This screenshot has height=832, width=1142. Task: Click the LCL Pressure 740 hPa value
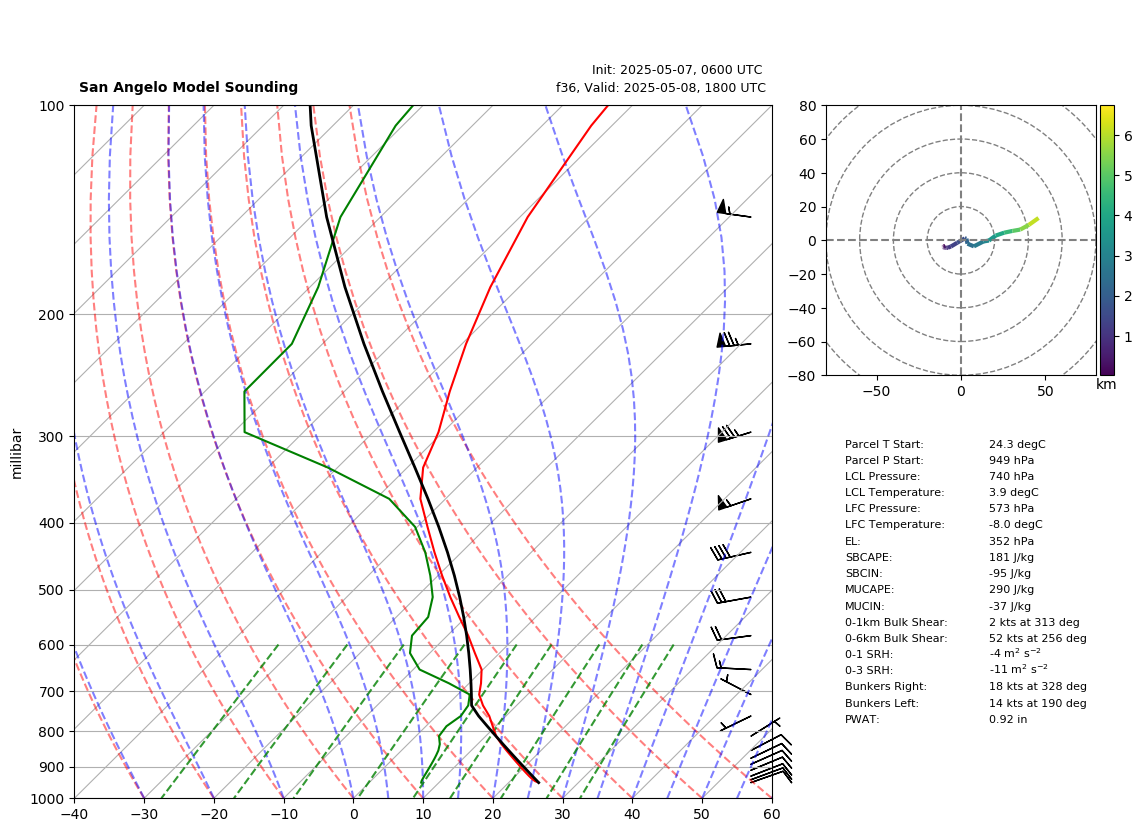point(1011,476)
